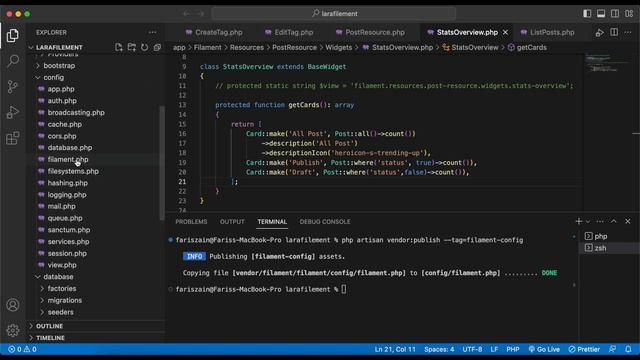Click the run file icon in editor toolbar
Viewport: 640px width, 360px height.
600,32
